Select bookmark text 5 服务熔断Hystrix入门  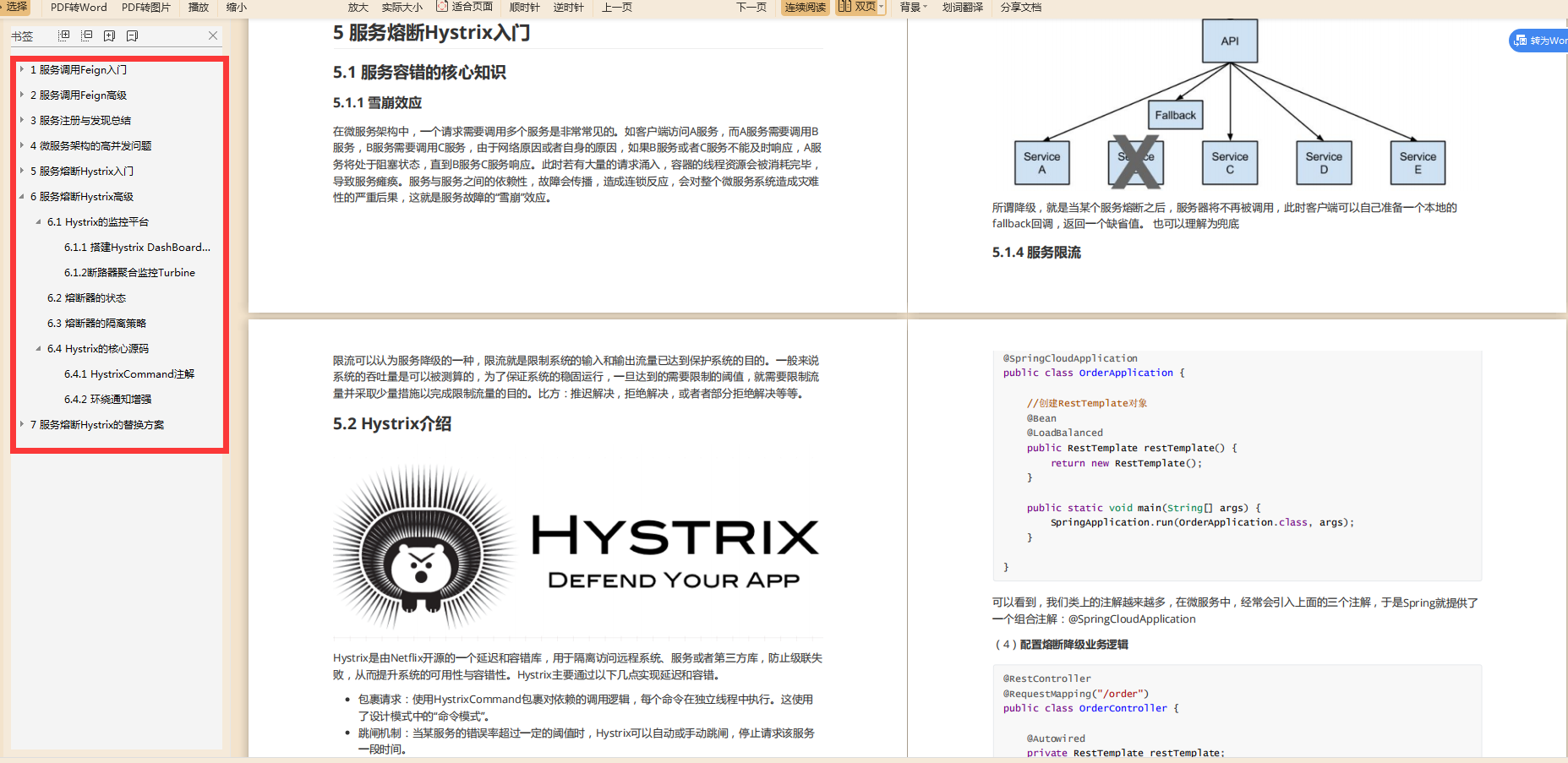[82, 171]
